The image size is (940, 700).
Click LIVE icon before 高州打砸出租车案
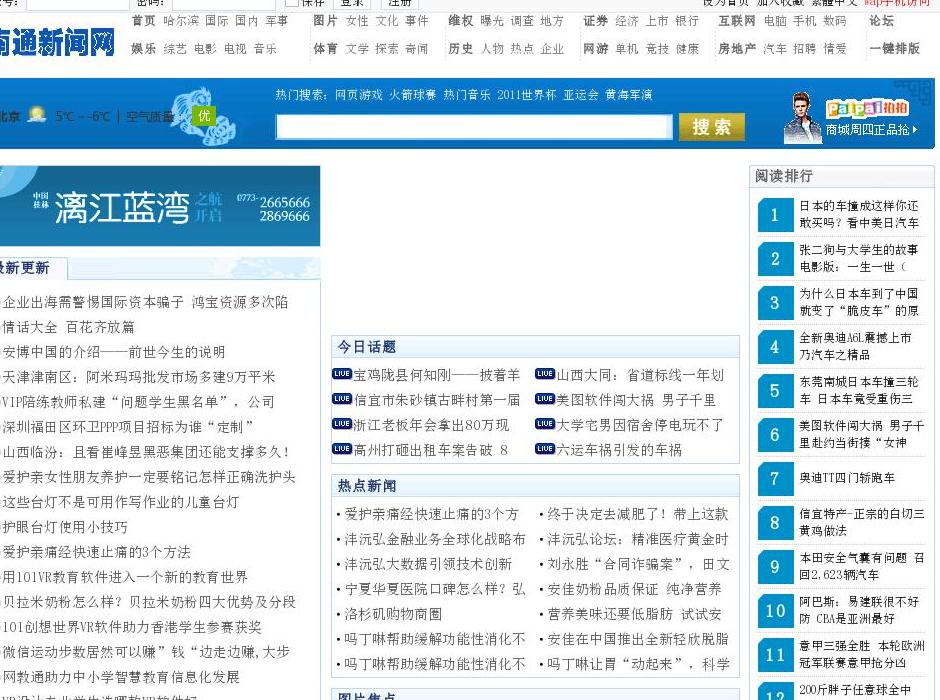coord(342,449)
